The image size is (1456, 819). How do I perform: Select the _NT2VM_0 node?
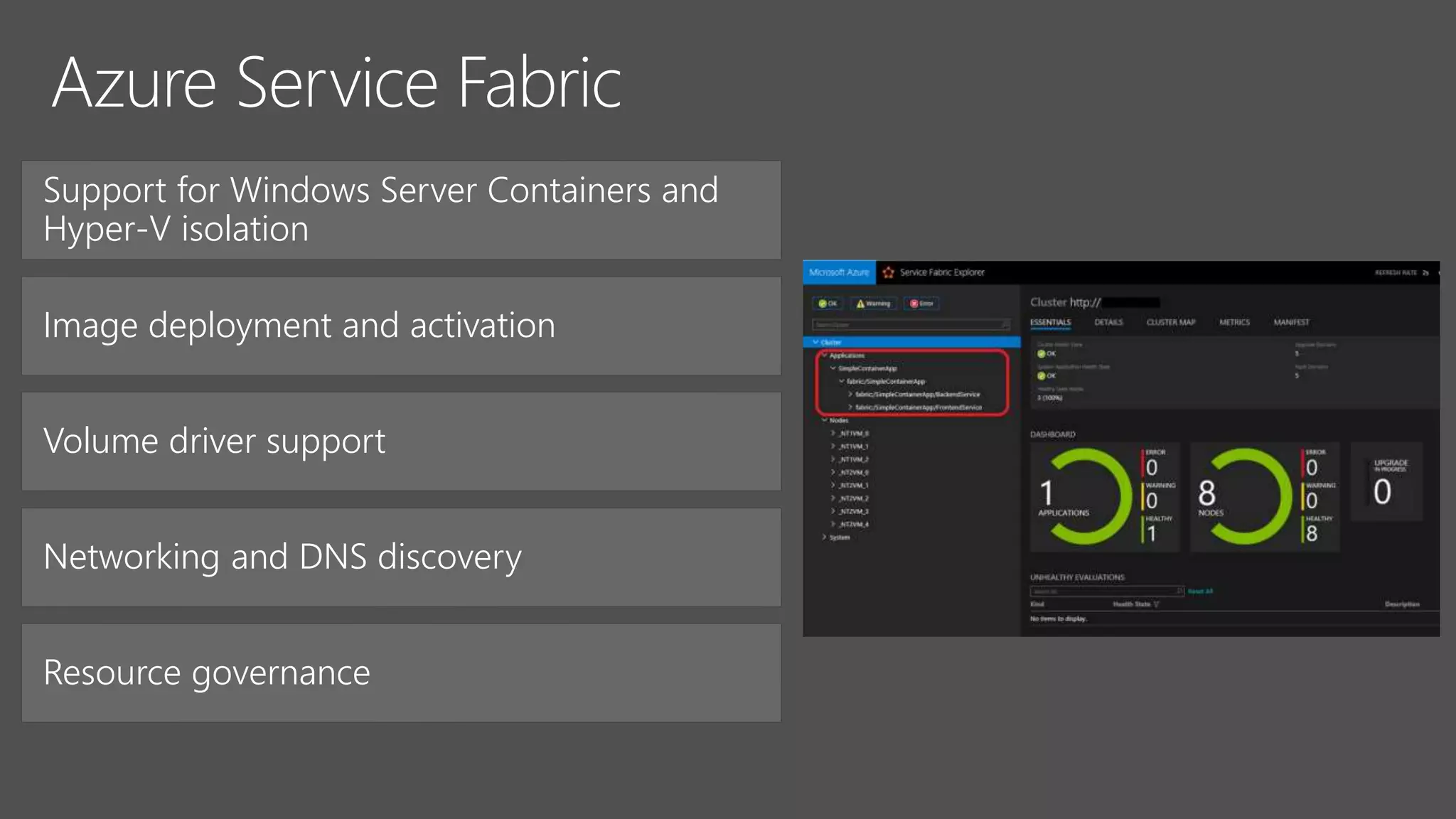853,472
